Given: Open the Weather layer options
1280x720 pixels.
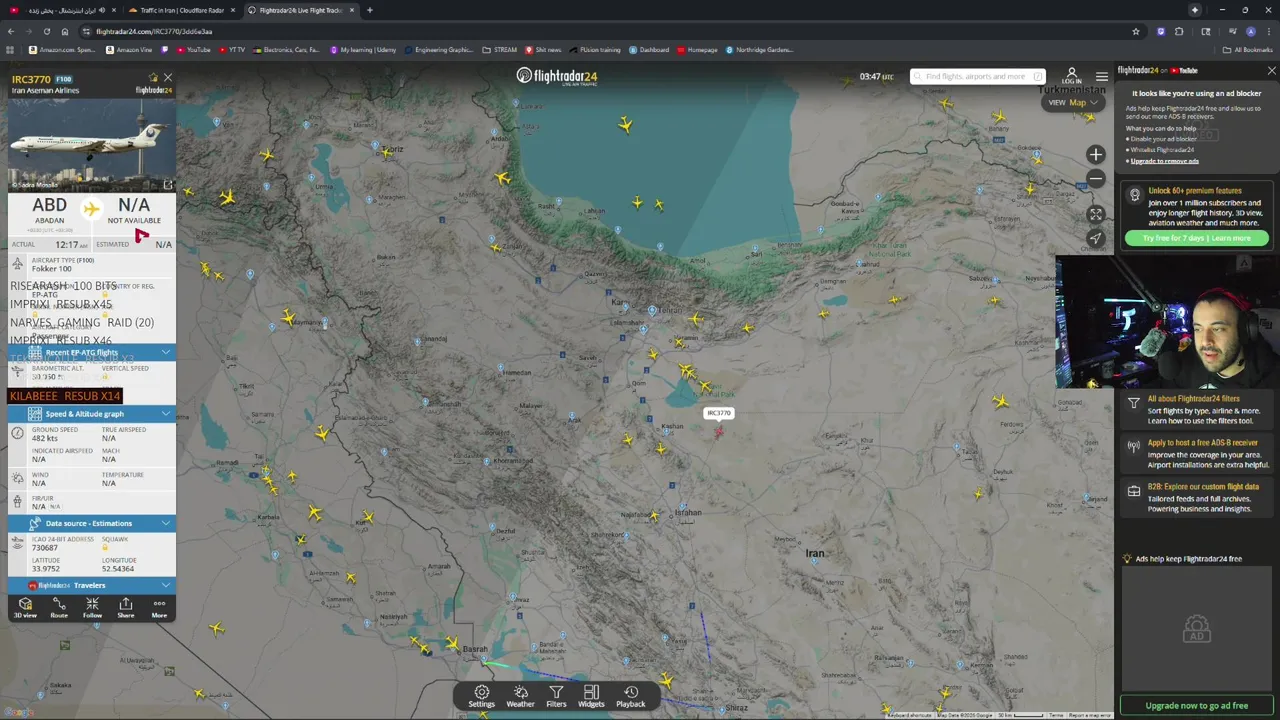Looking at the screenshot, I should click(x=520, y=697).
